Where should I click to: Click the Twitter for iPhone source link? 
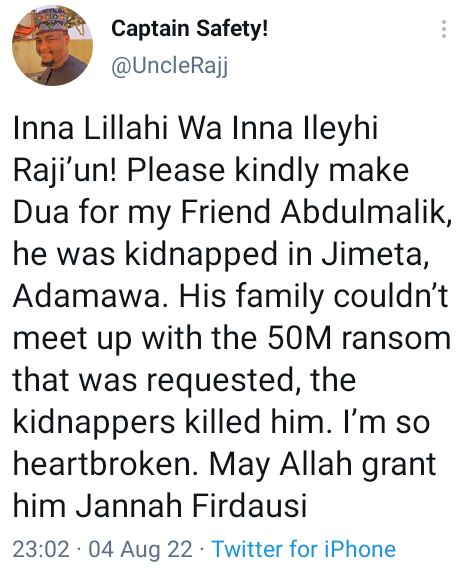[x=304, y=550]
